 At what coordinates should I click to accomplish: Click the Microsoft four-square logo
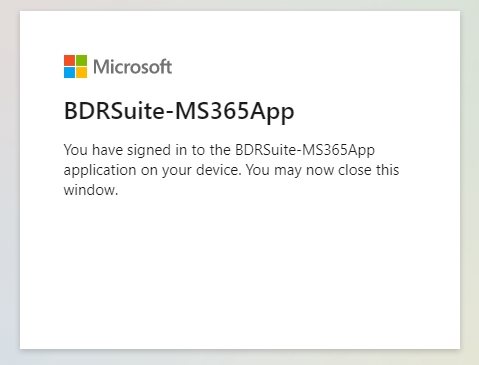[x=75, y=66]
